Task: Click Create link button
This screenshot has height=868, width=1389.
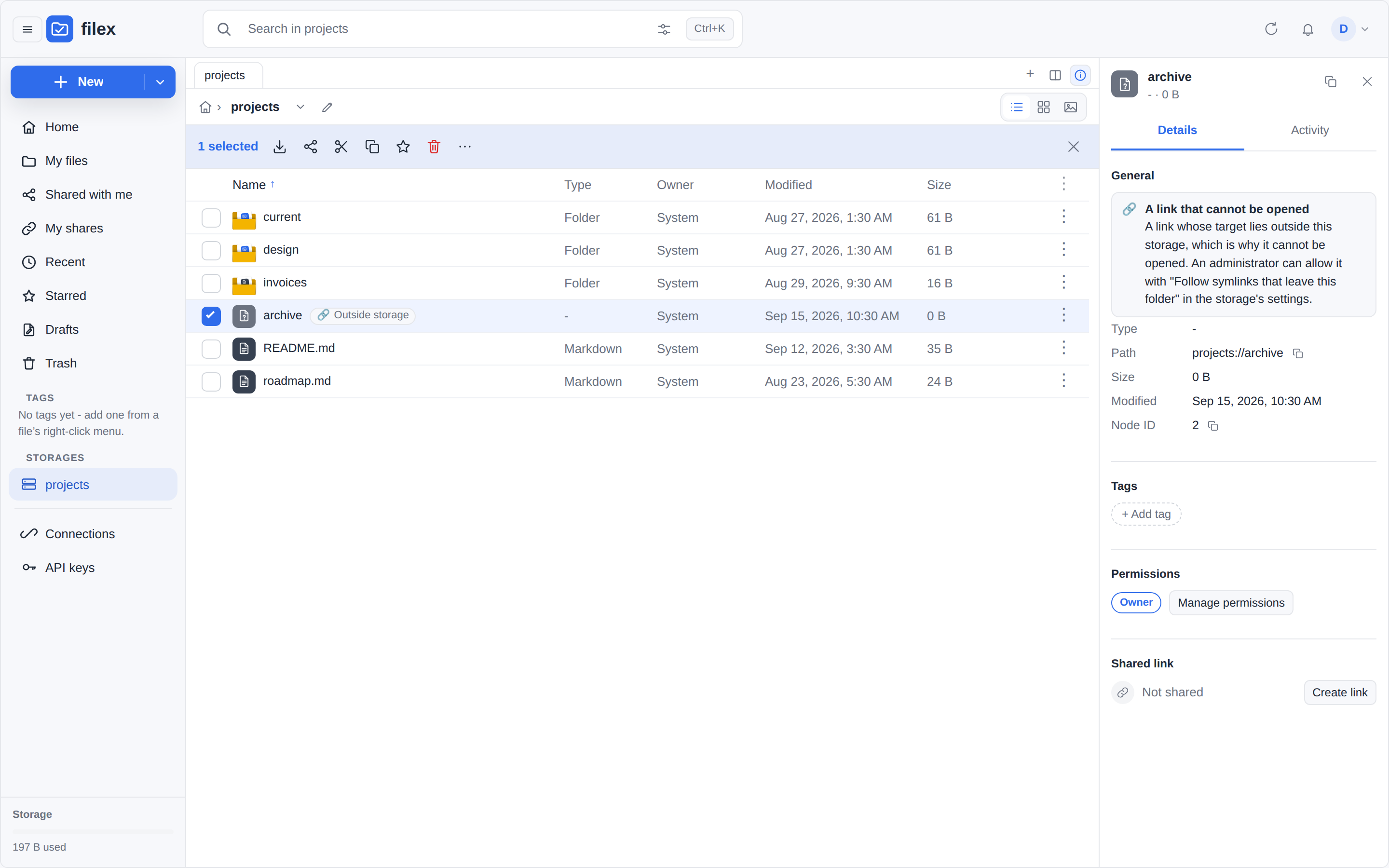Action: point(1340,692)
